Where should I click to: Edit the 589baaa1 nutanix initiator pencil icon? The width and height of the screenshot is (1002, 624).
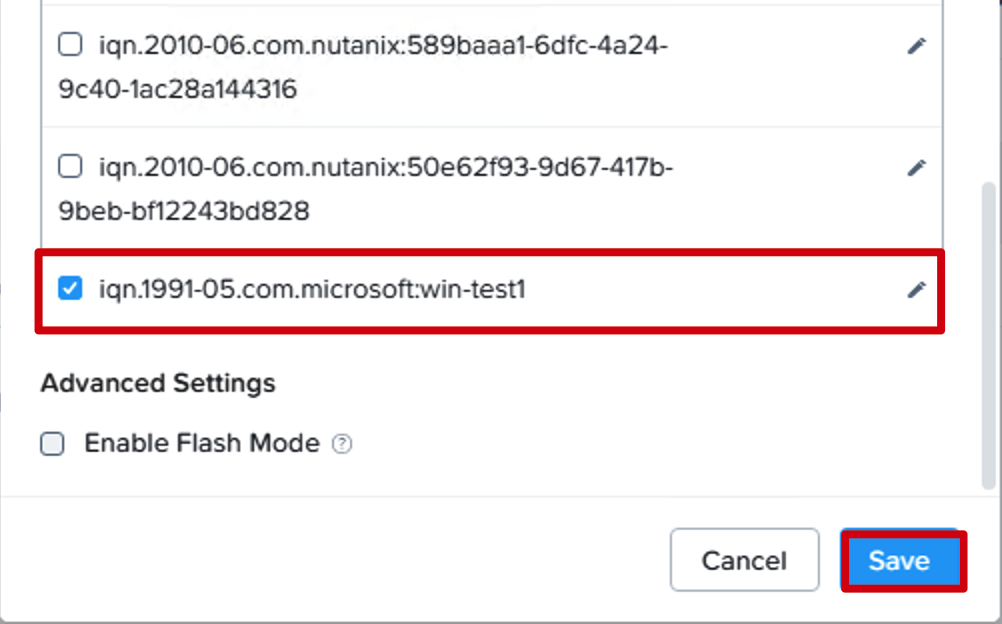point(916,46)
